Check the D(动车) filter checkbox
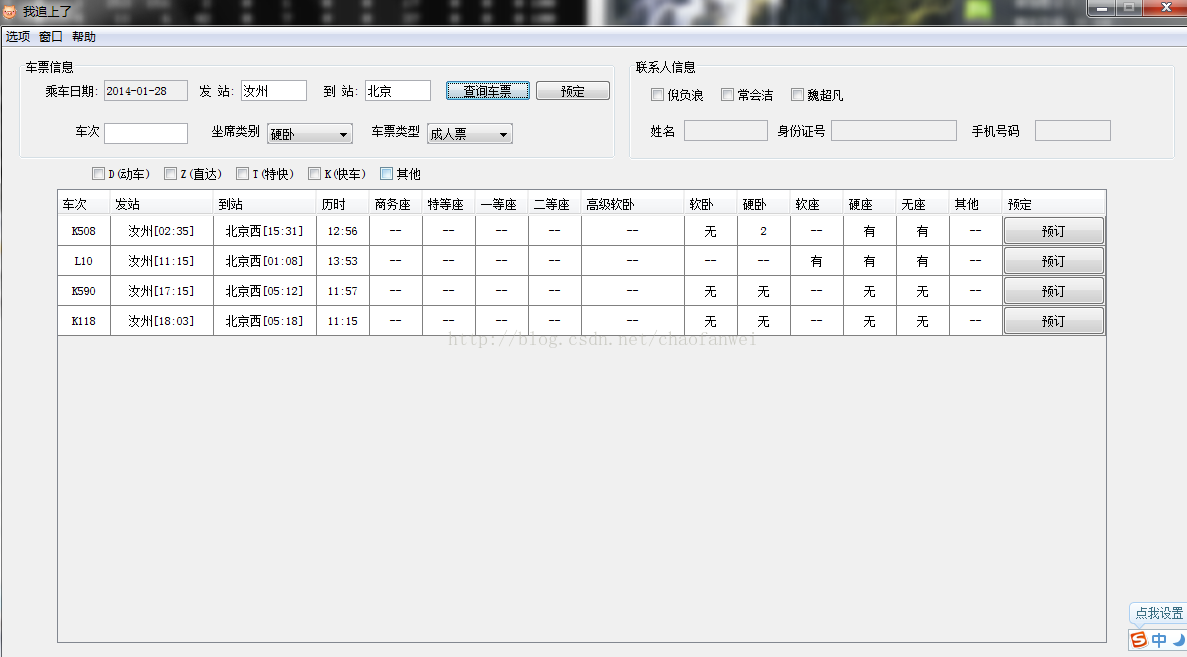 coord(98,174)
